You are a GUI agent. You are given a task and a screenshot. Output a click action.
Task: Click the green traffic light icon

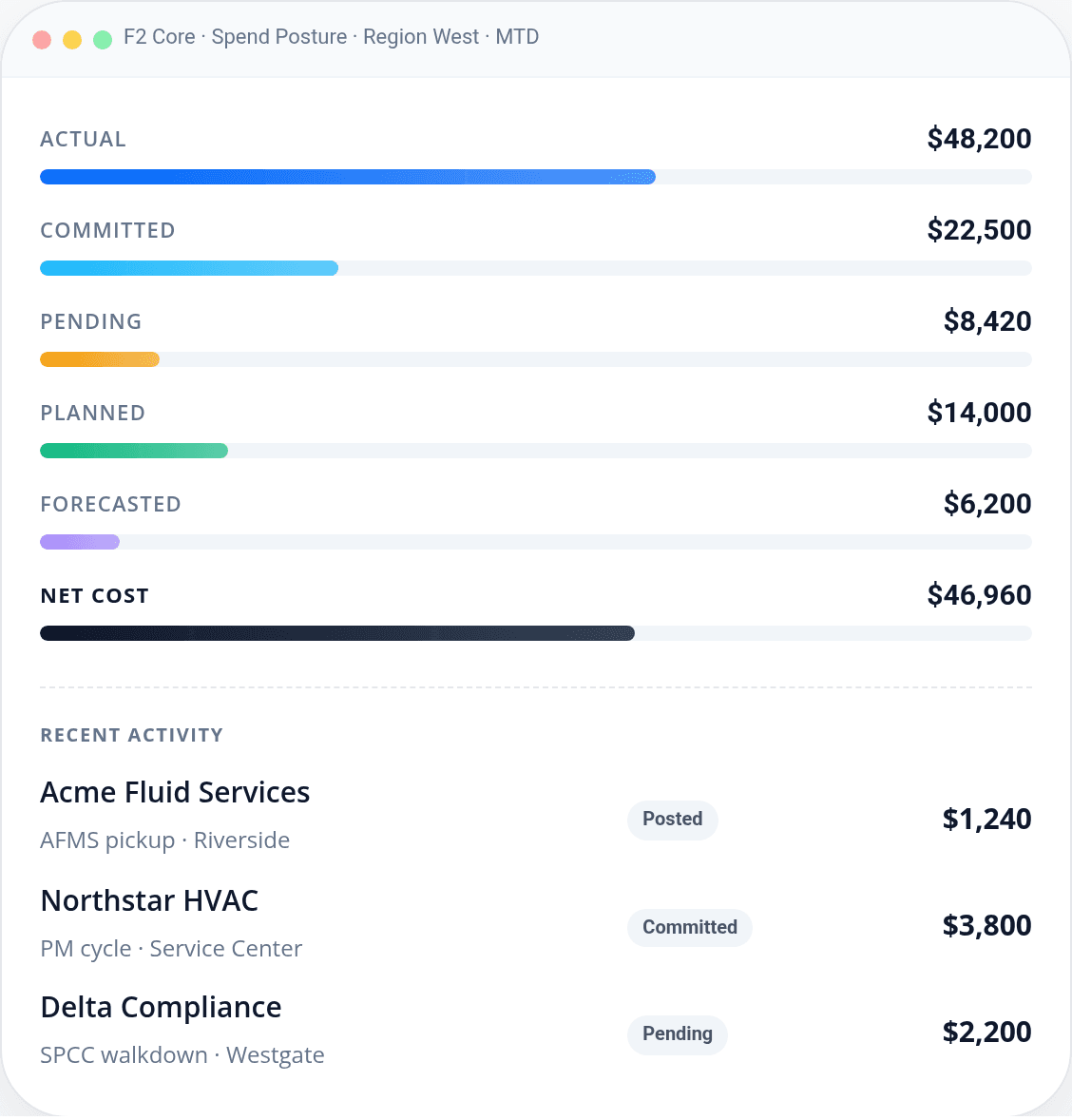click(101, 39)
